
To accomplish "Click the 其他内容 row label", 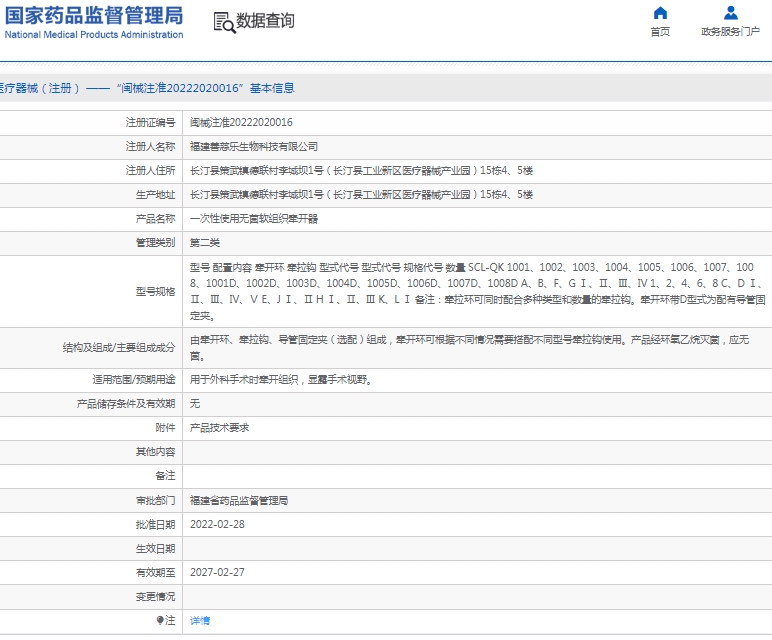I will pos(156,452).
